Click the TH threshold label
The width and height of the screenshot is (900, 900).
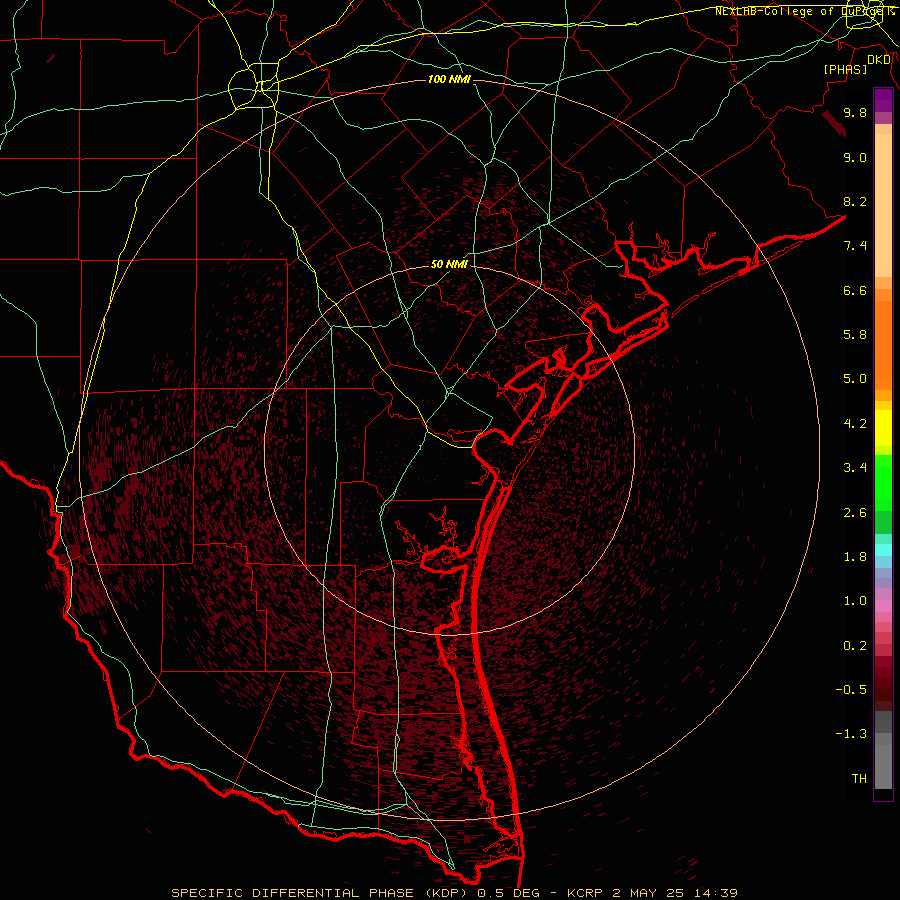click(x=859, y=779)
